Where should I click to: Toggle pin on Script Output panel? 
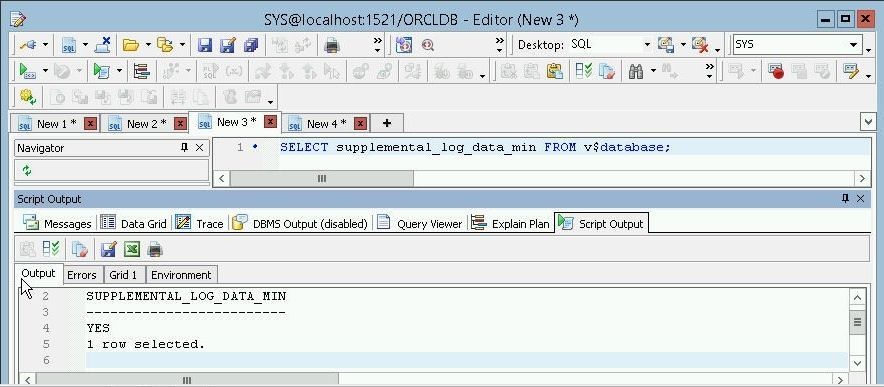point(845,198)
